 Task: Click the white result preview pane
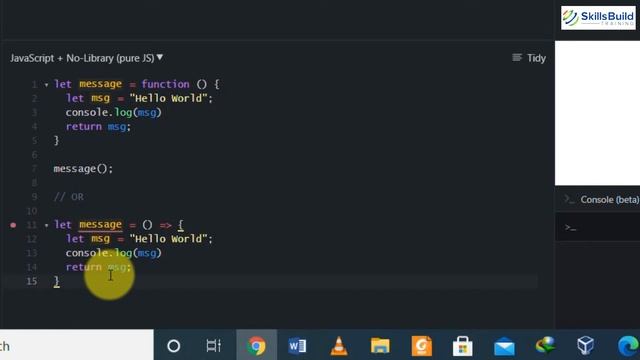[x=598, y=113]
